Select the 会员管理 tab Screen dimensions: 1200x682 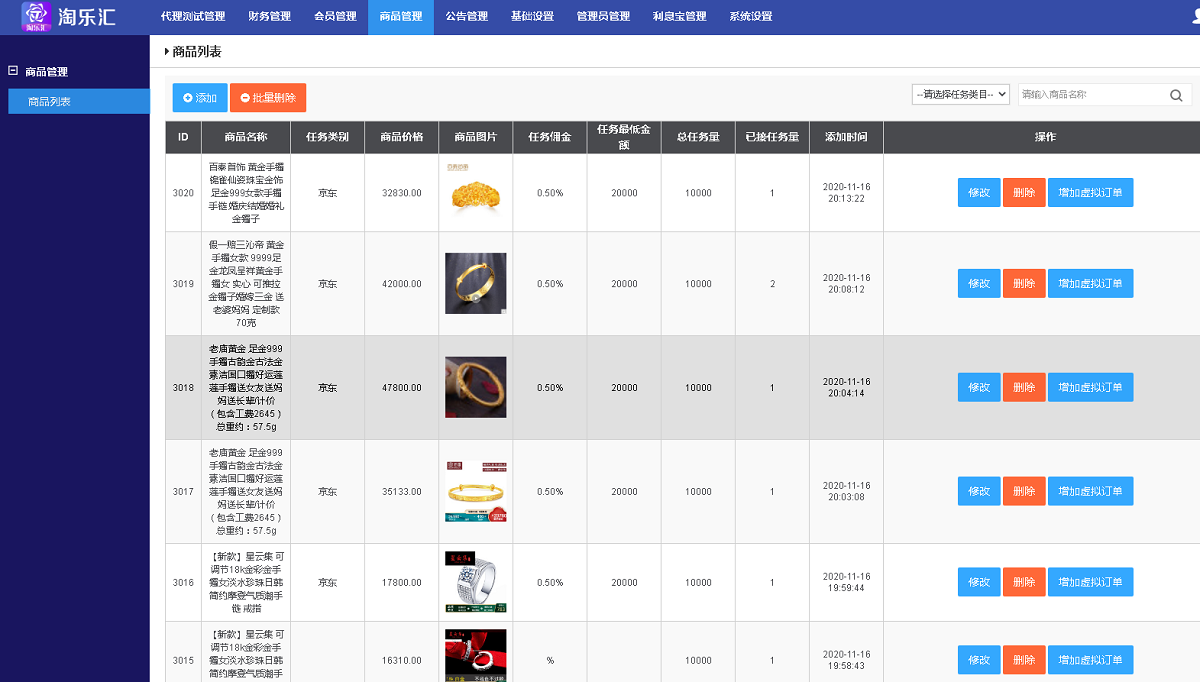click(334, 16)
